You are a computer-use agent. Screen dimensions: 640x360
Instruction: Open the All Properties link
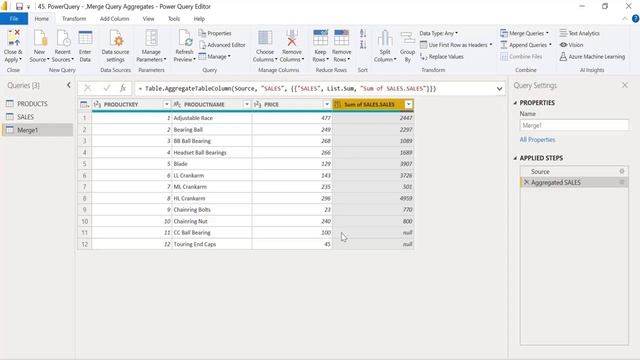click(x=537, y=140)
